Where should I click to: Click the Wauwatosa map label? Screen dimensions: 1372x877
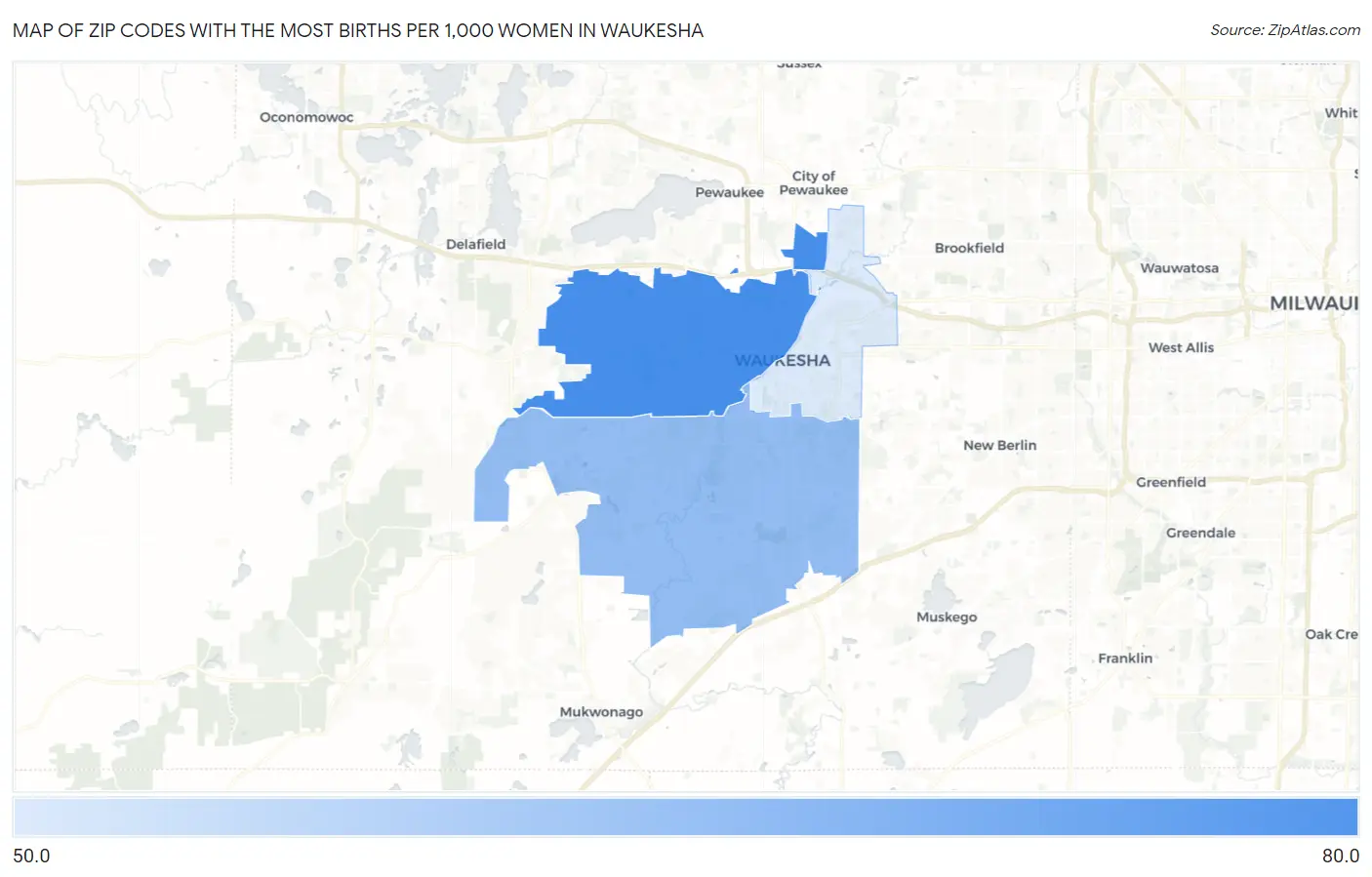coord(1179,267)
